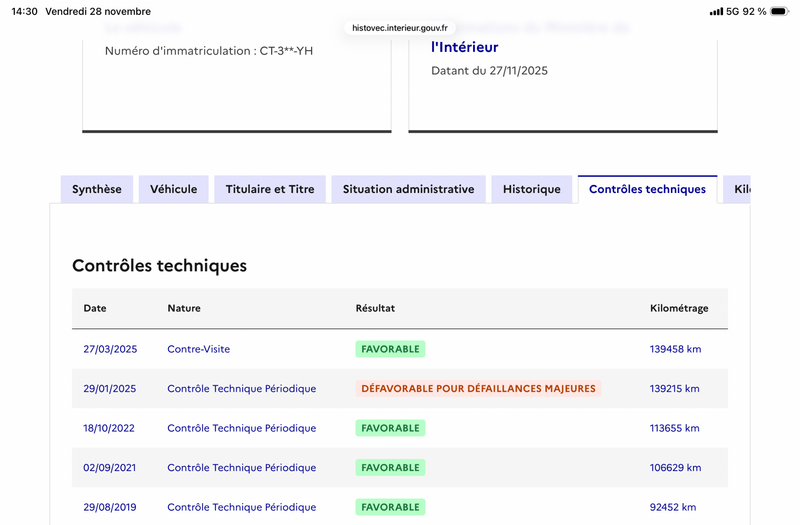Click the FAVORABLE badge for 18/10/2022
Image resolution: width=800 pixels, height=525 pixels.
[390, 428]
